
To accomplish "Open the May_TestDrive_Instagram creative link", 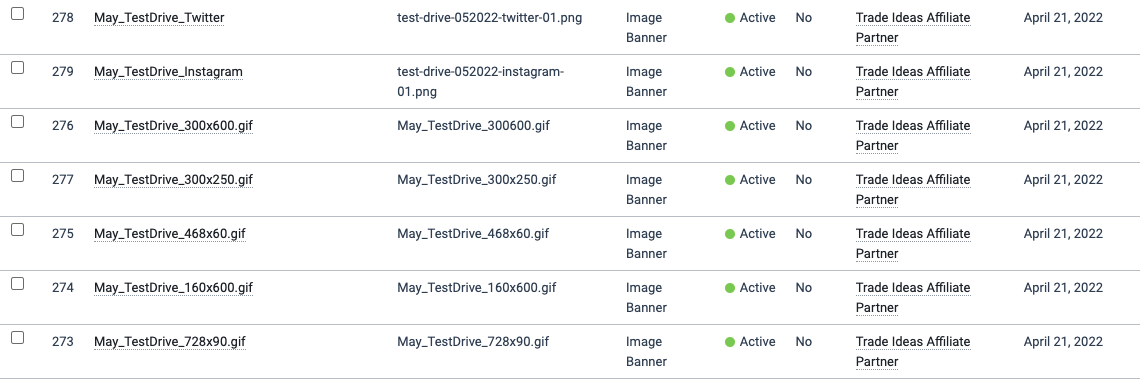I will click(169, 72).
